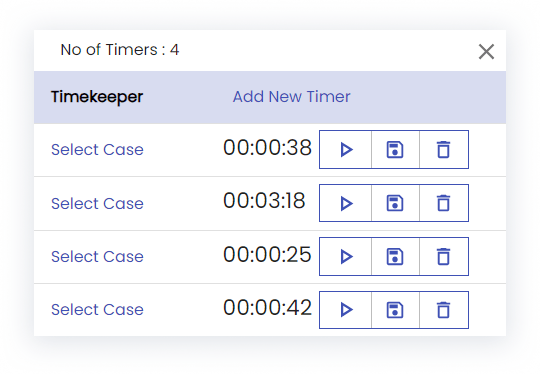Click the 00:03:18 time display

point(264,200)
